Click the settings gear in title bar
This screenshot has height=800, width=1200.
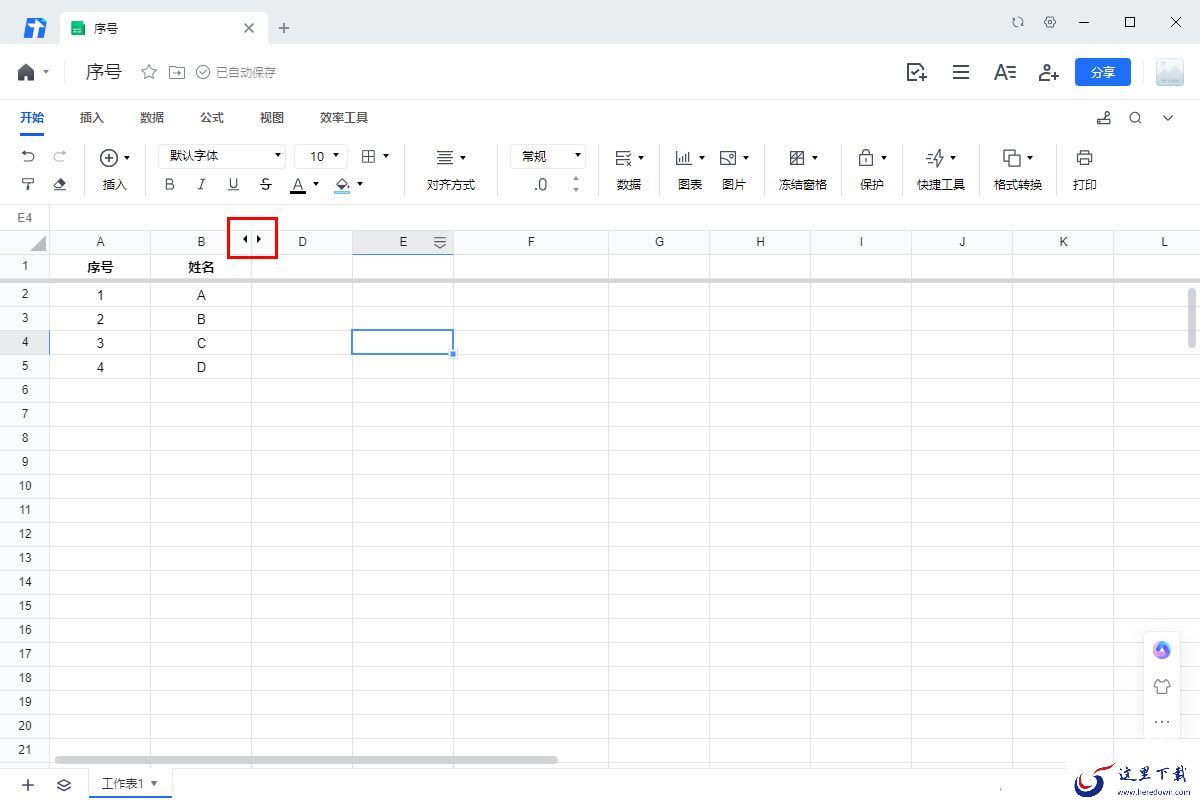[x=1050, y=22]
